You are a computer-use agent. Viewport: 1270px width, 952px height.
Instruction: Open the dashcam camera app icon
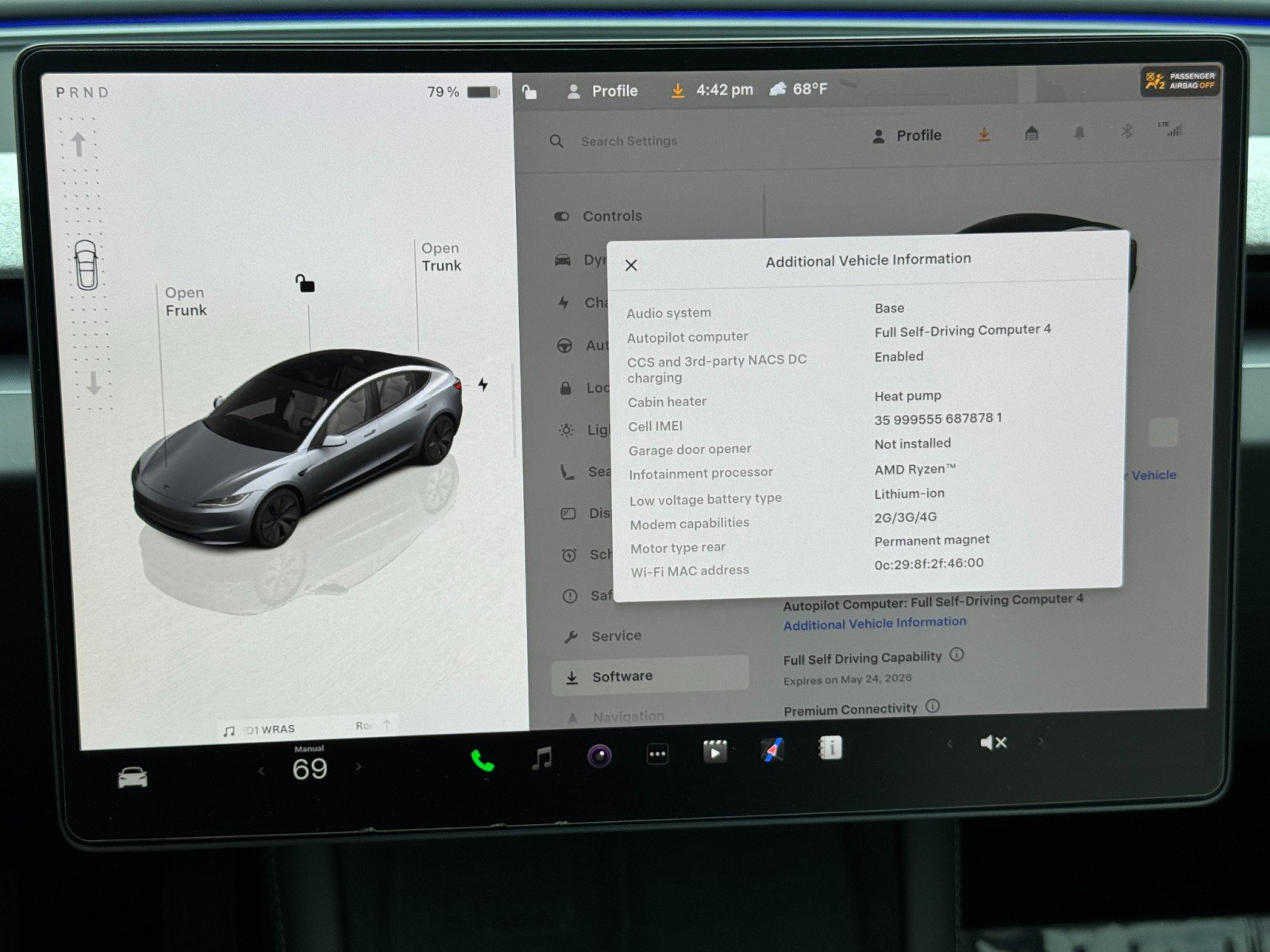[x=599, y=756]
